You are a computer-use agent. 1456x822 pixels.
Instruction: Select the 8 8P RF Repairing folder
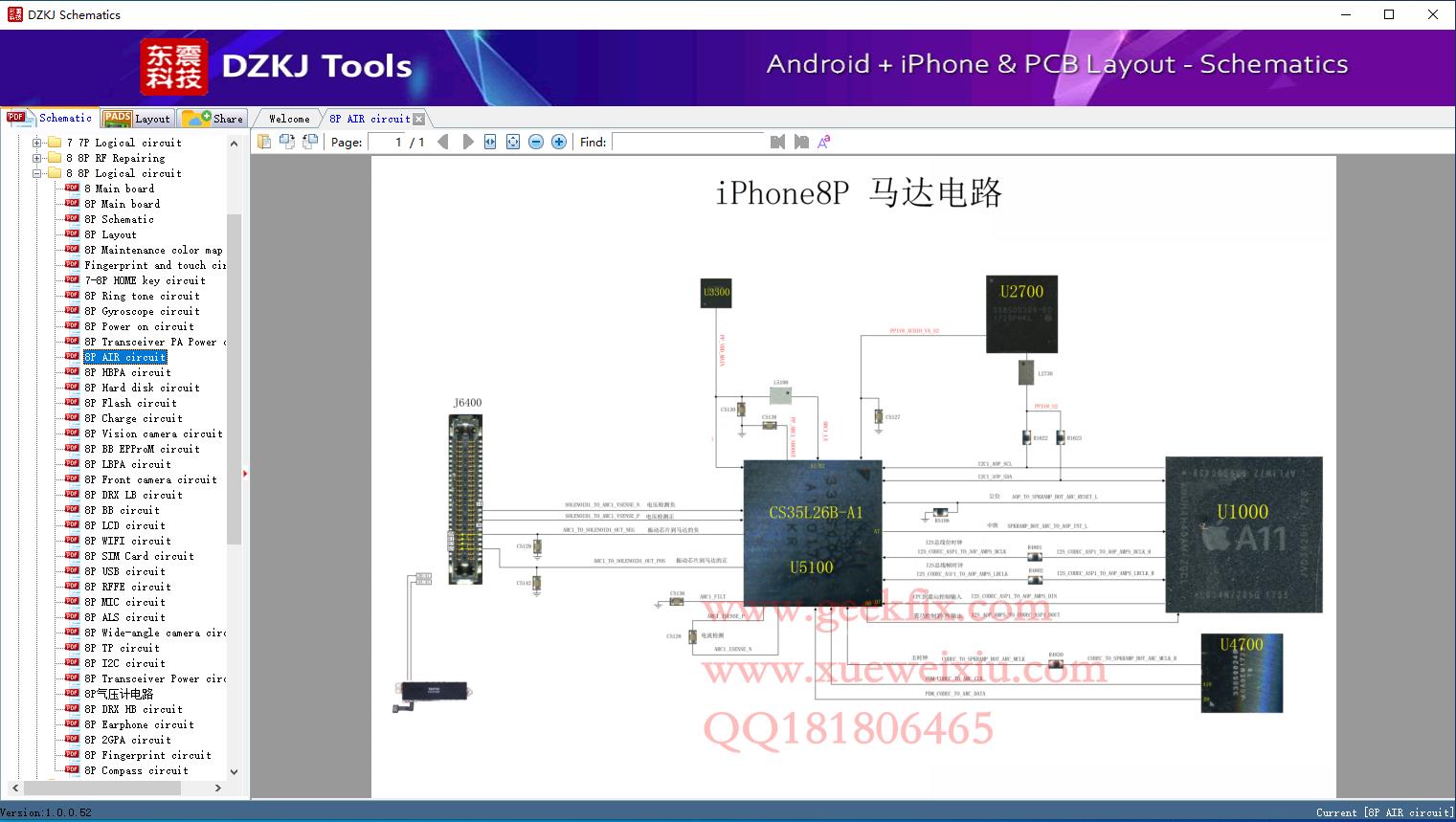coord(115,158)
